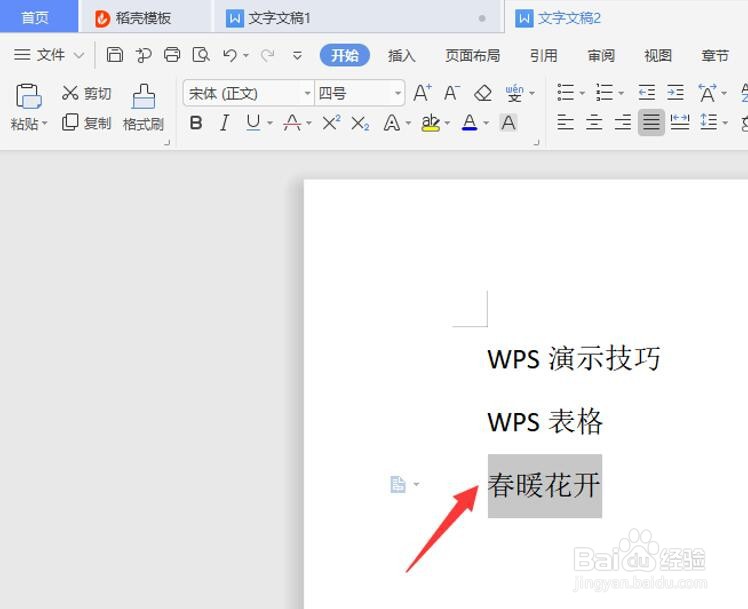Open underline style dropdown arrow
This screenshot has height=609, width=748.
click(x=270, y=124)
